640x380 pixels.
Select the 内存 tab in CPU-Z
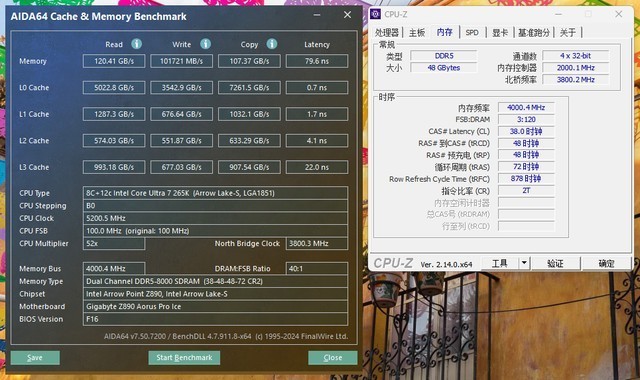click(444, 32)
